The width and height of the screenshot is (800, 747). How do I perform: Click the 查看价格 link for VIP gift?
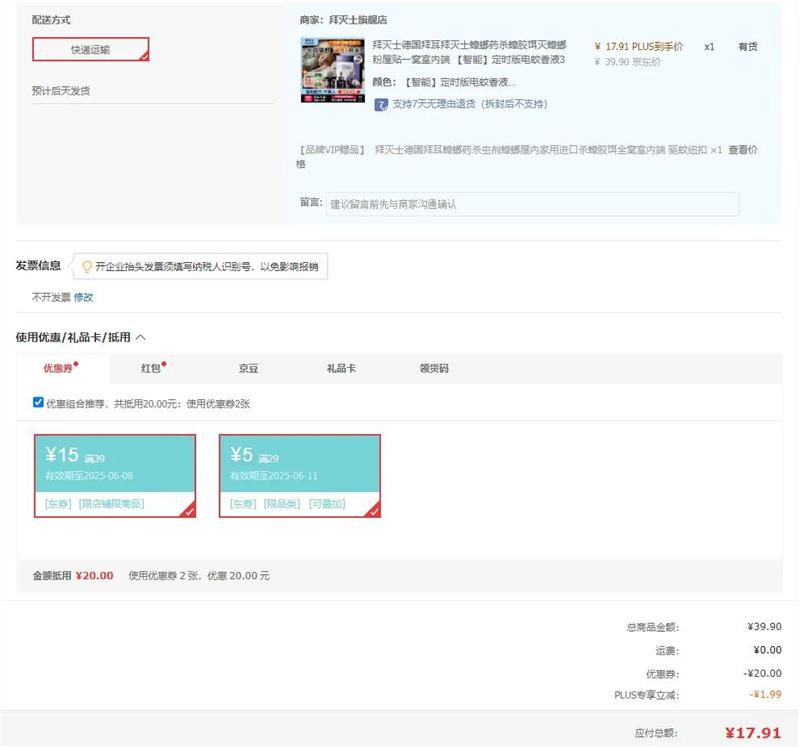(x=742, y=150)
